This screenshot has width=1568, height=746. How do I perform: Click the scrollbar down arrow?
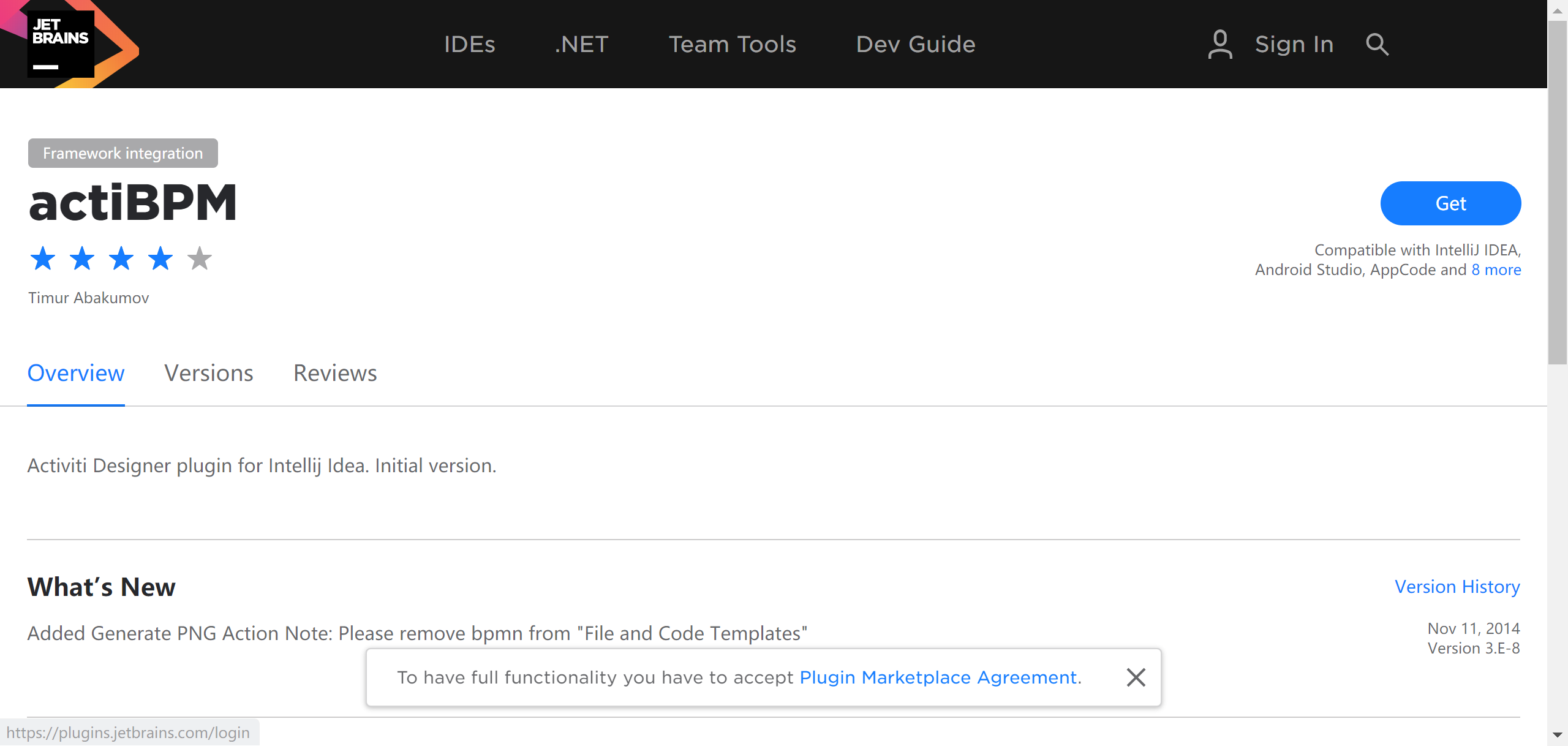pos(1558,735)
